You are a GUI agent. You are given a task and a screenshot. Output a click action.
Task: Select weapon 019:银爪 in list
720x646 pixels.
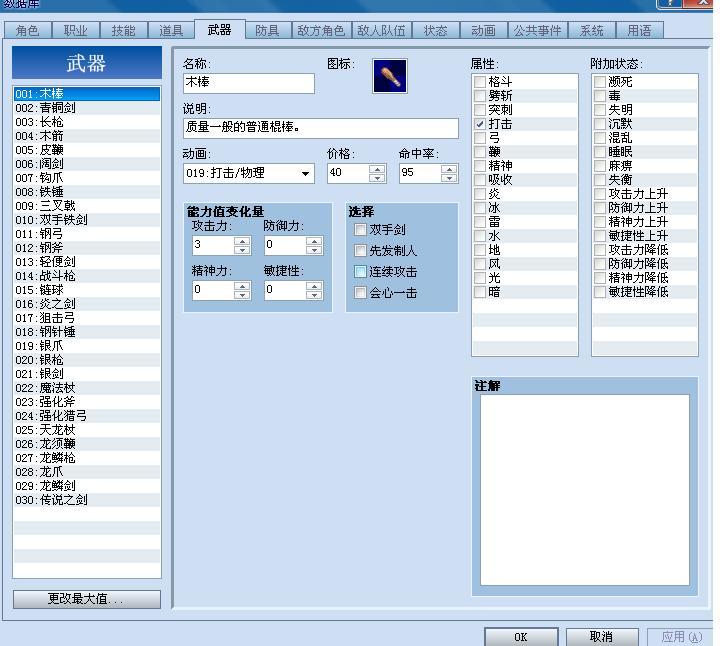point(87,346)
